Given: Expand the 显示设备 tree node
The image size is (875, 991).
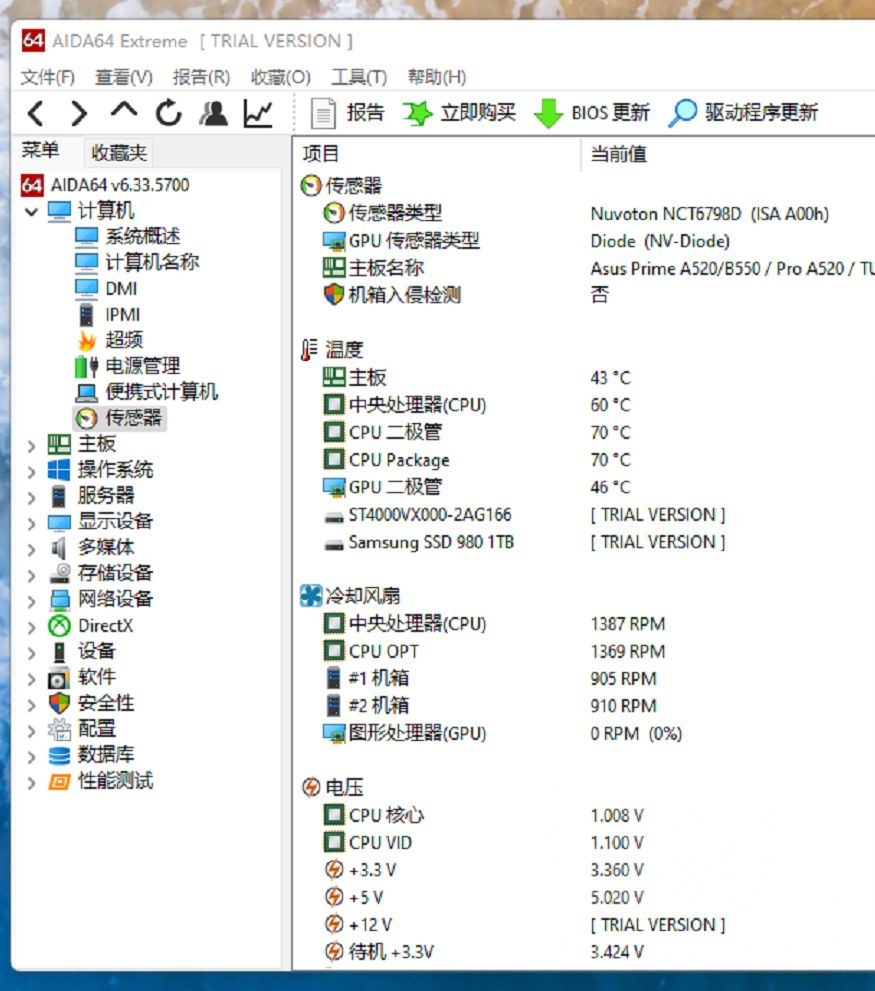Looking at the screenshot, I should pos(30,521).
